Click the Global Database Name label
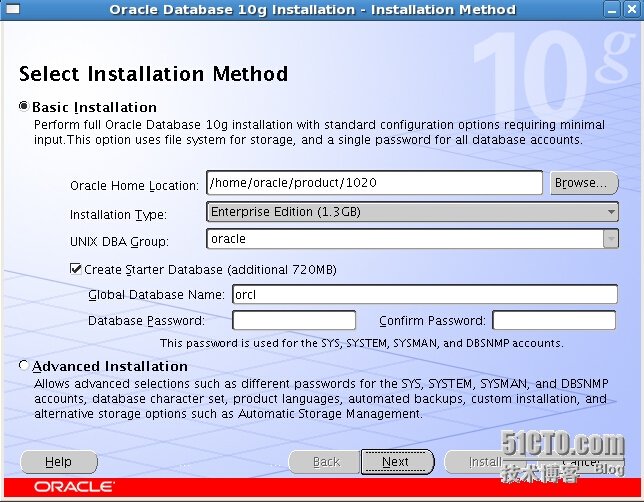This screenshot has width=644, height=502. tap(156, 295)
